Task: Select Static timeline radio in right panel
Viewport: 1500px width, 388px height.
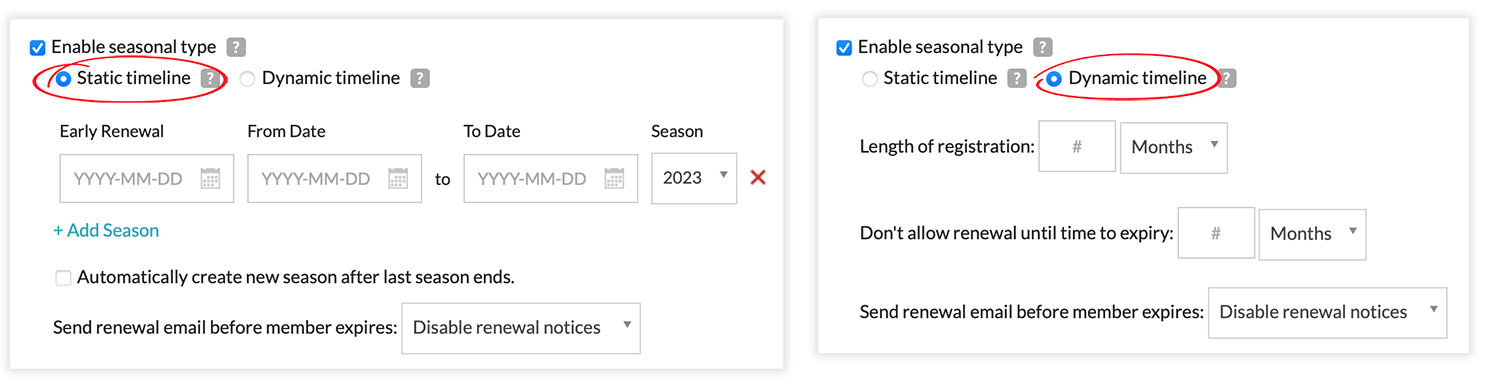Action: pyautogui.click(x=870, y=78)
